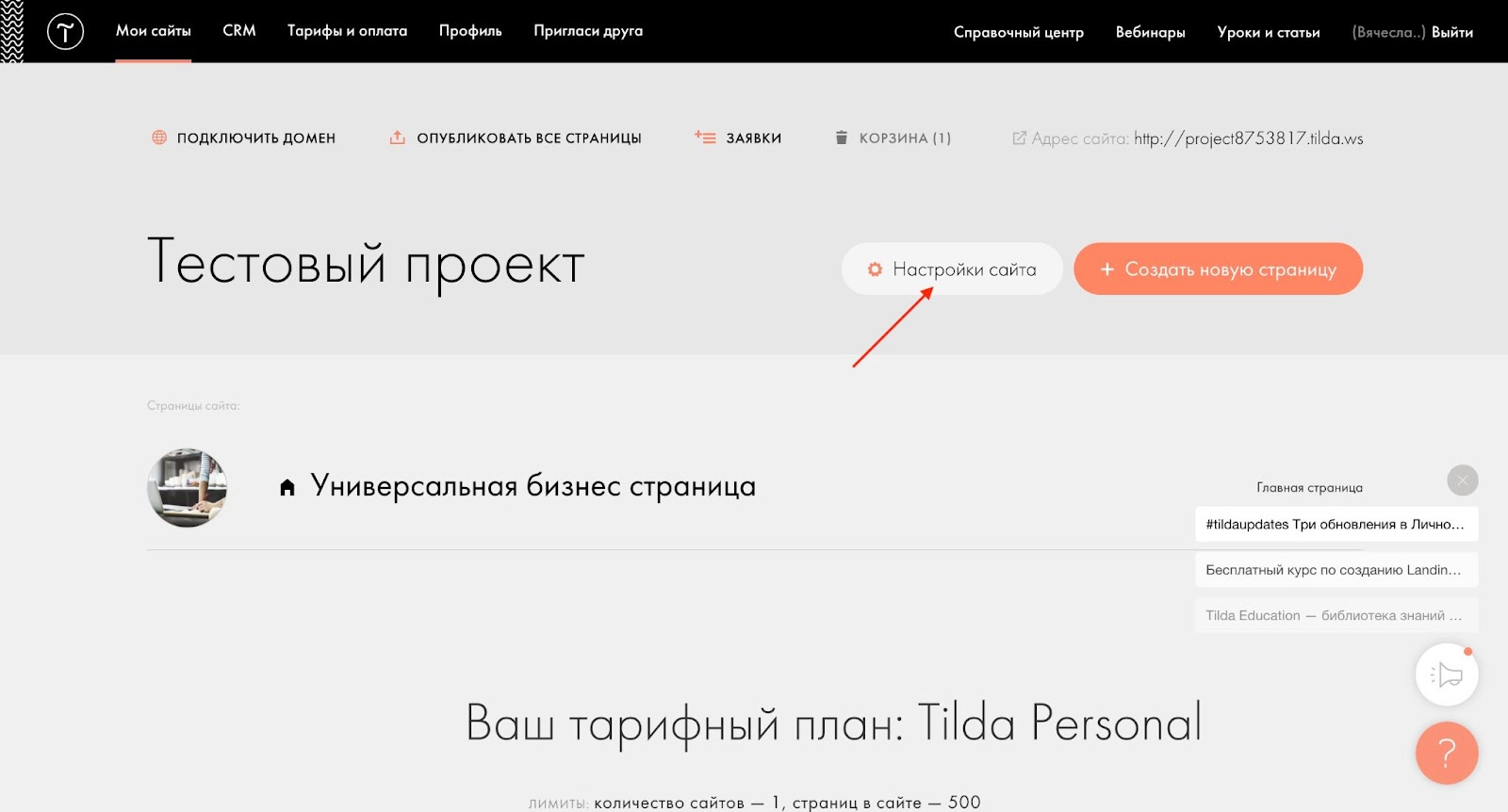Click the Подключить домен label

click(x=256, y=138)
